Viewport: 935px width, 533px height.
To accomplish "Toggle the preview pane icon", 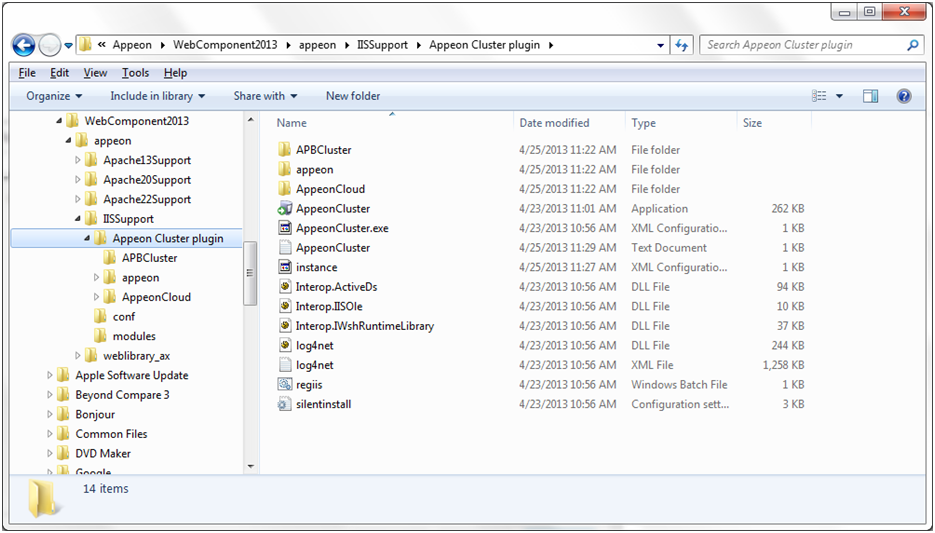I will [871, 96].
